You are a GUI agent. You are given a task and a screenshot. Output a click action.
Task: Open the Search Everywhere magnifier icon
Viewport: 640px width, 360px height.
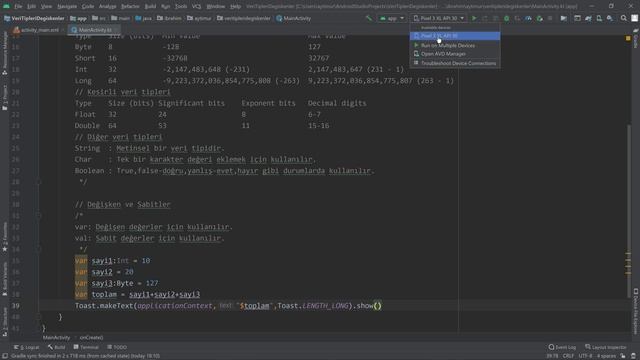624,18
